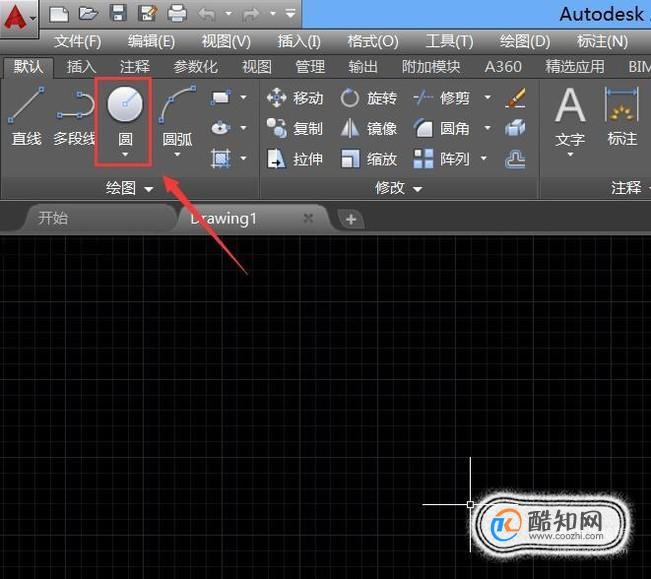Click the Plot printer icon
This screenshot has width=651, height=579.
[x=177, y=13]
